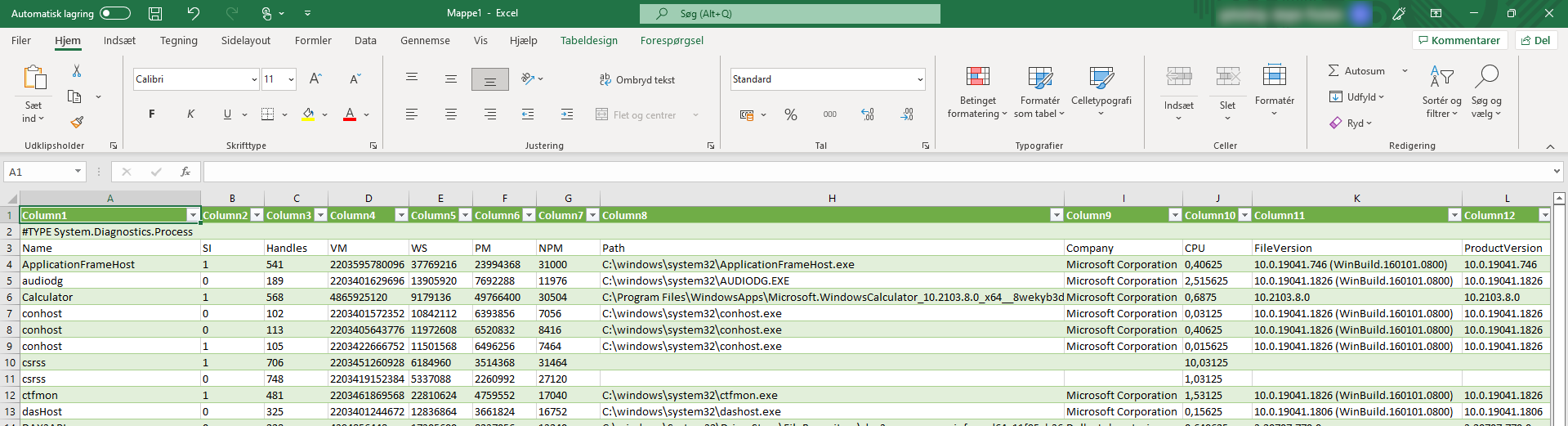Toggle Automatisk lagring switch
The height and width of the screenshot is (426, 1568).
115,13
